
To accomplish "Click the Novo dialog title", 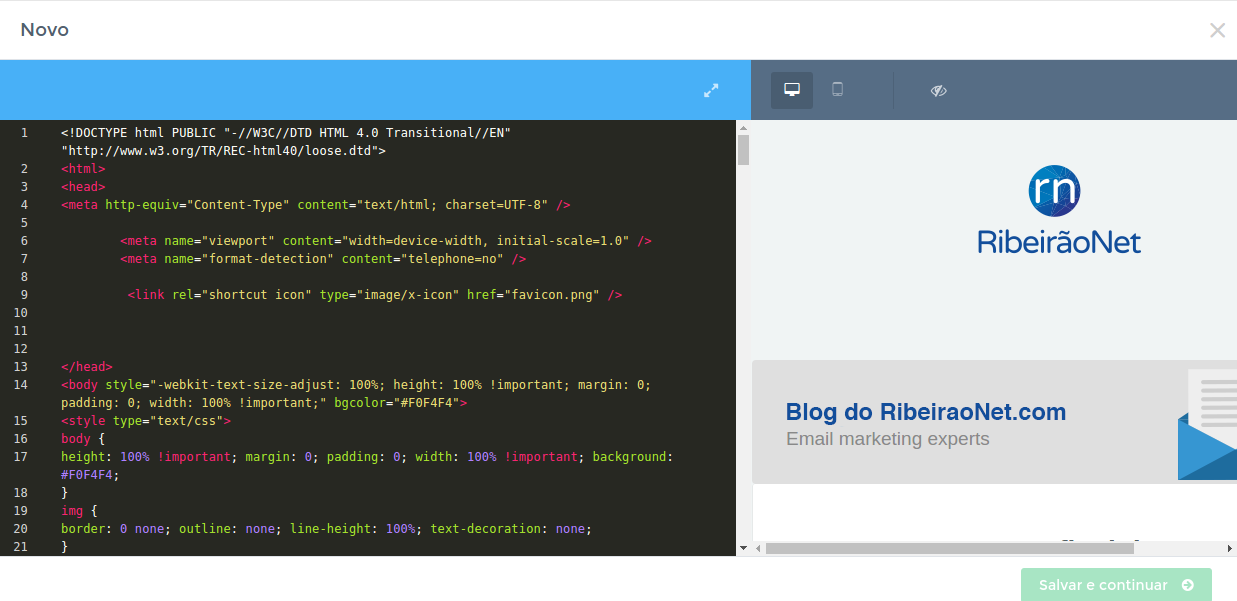I will tap(45, 30).
